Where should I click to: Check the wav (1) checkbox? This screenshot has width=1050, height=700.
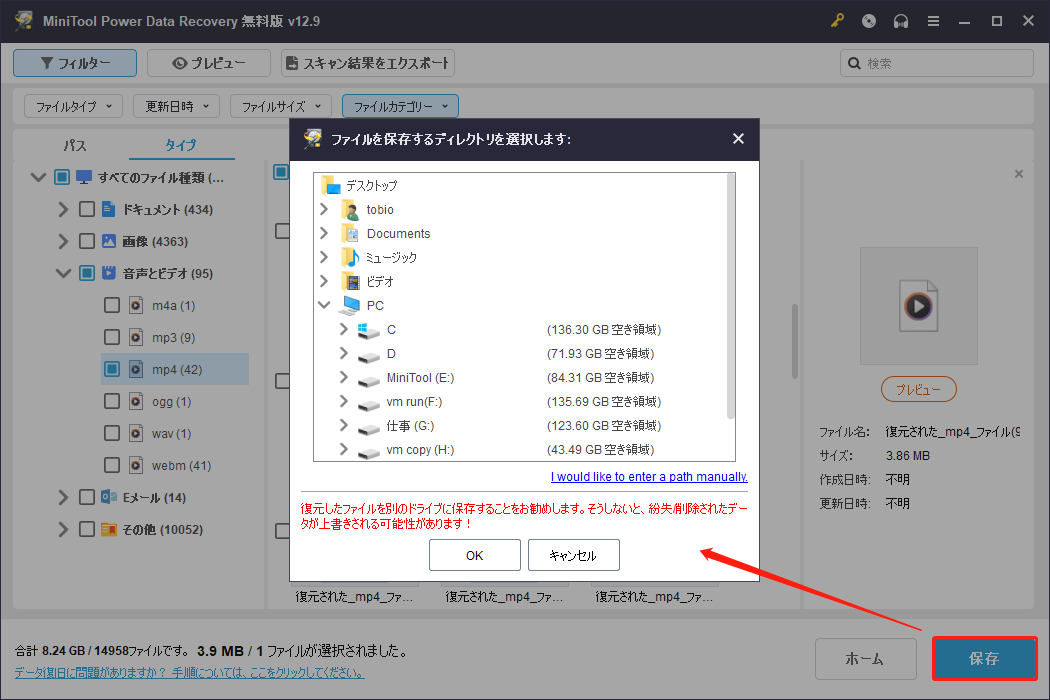coord(112,433)
